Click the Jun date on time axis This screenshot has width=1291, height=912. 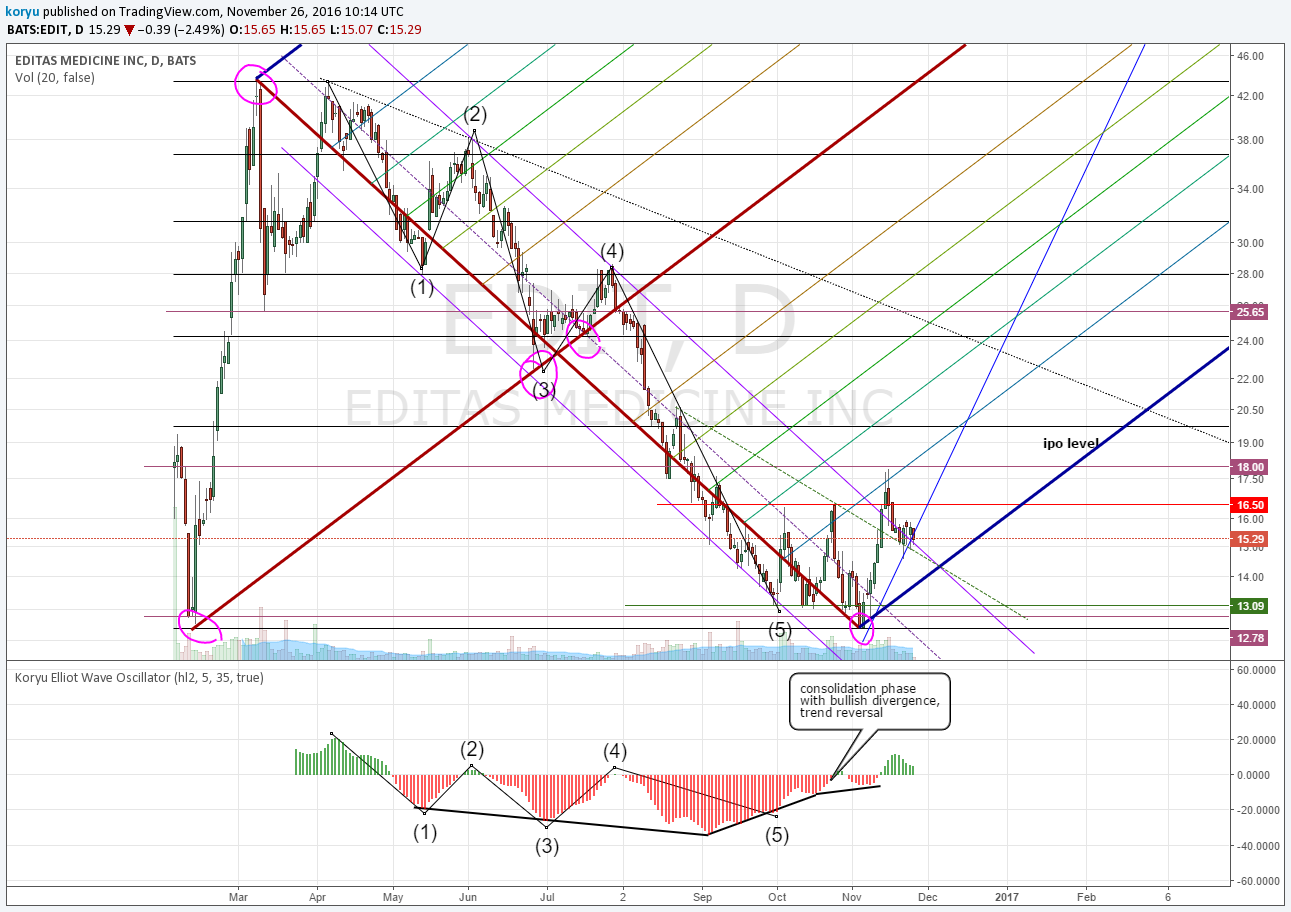click(x=469, y=899)
